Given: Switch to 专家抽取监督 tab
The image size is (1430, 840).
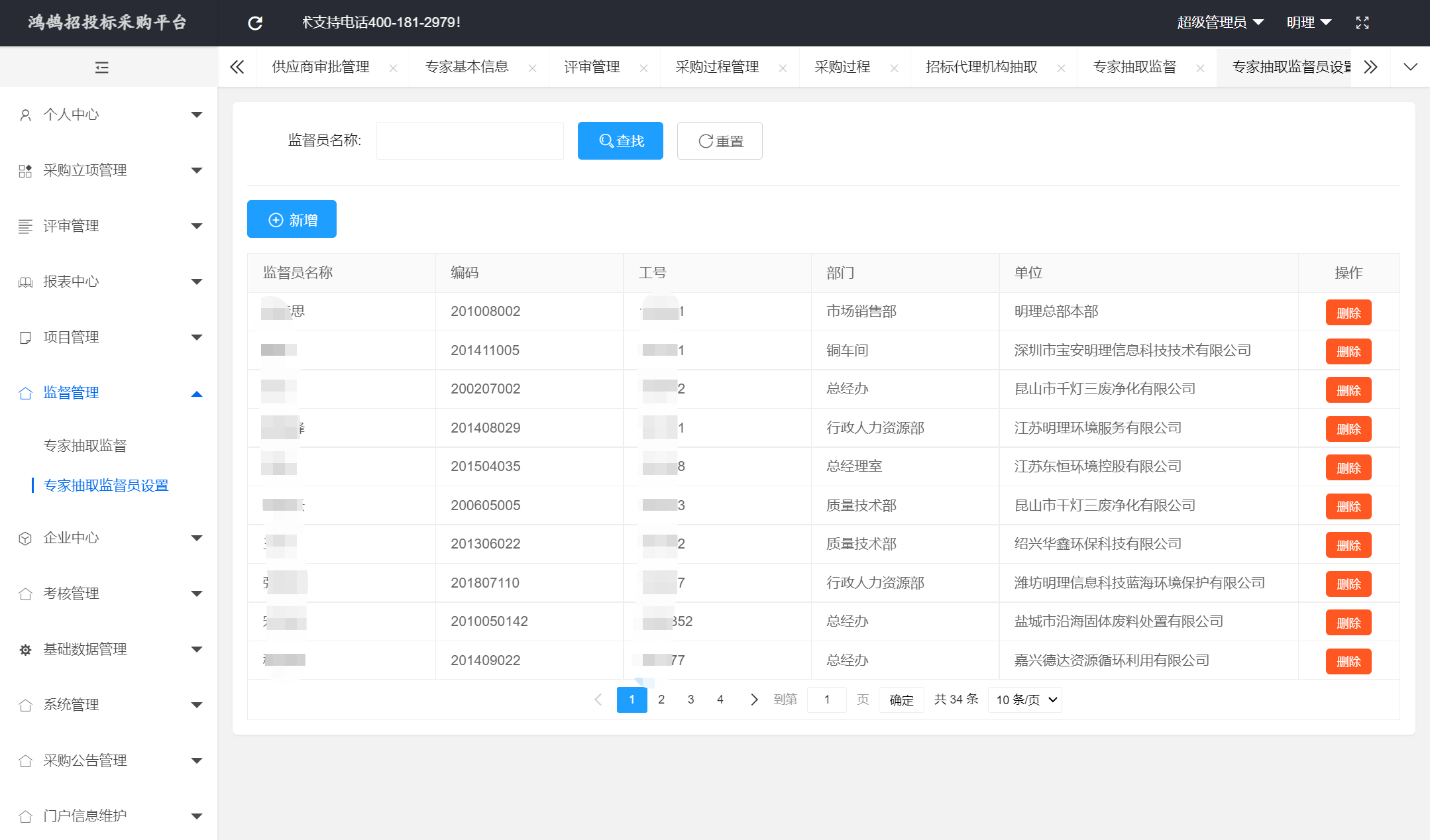Looking at the screenshot, I should tap(1134, 67).
